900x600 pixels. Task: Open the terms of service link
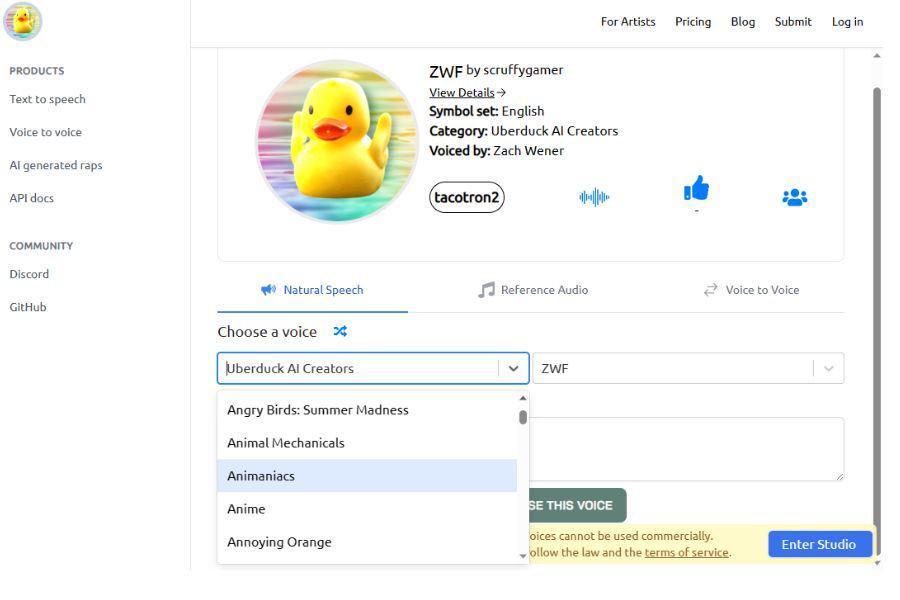pyautogui.click(x=686, y=552)
